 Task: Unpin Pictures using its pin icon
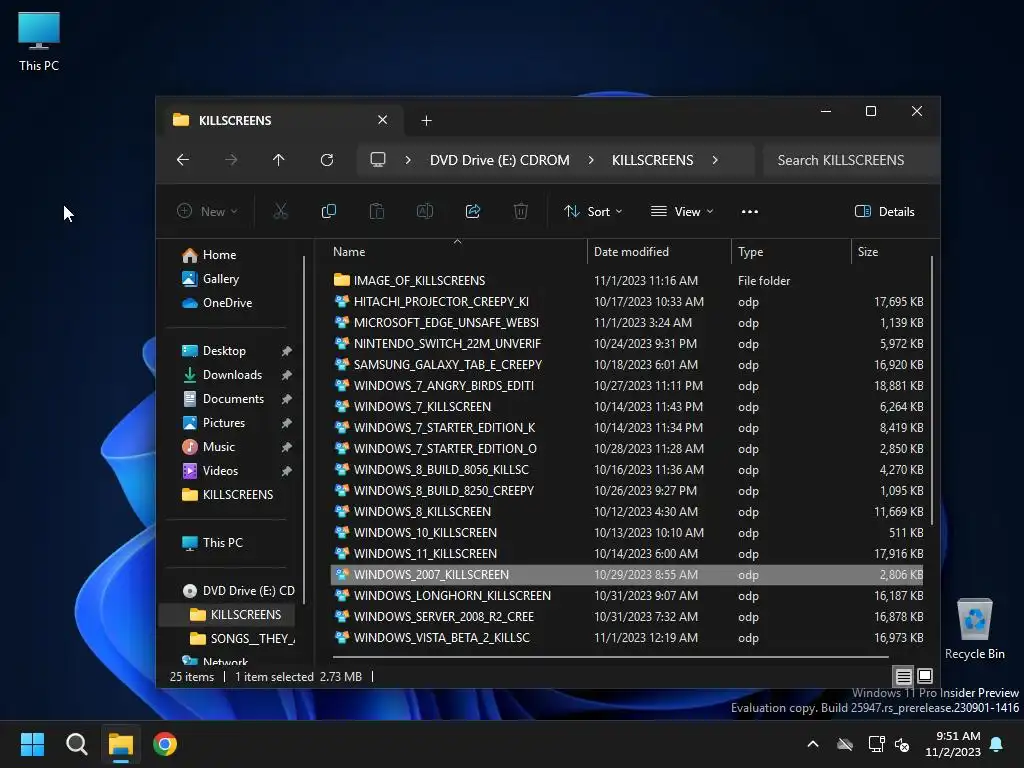point(286,423)
